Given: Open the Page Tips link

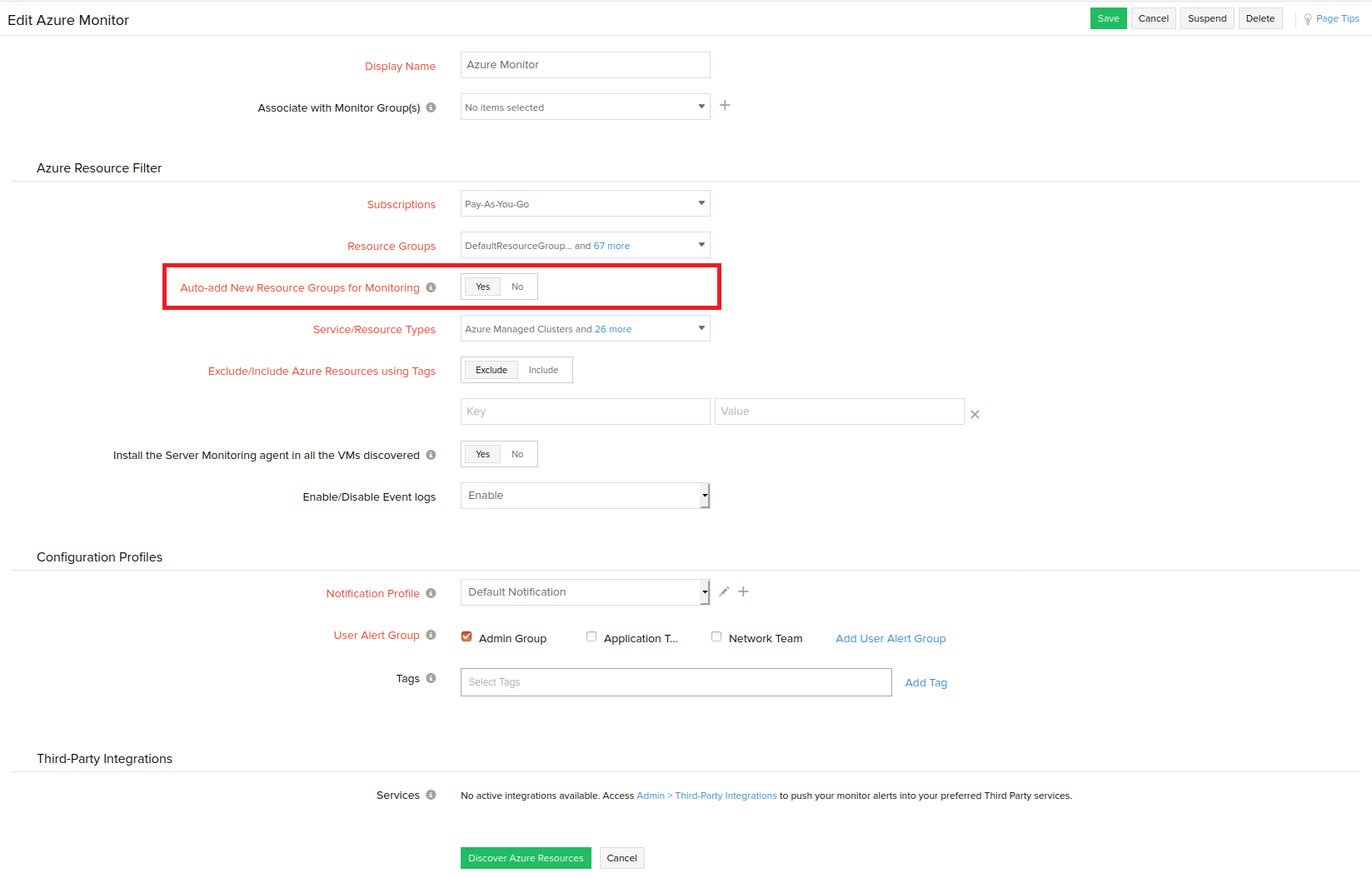Looking at the screenshot, I should pyautogui.click(x=1338, y=18).
